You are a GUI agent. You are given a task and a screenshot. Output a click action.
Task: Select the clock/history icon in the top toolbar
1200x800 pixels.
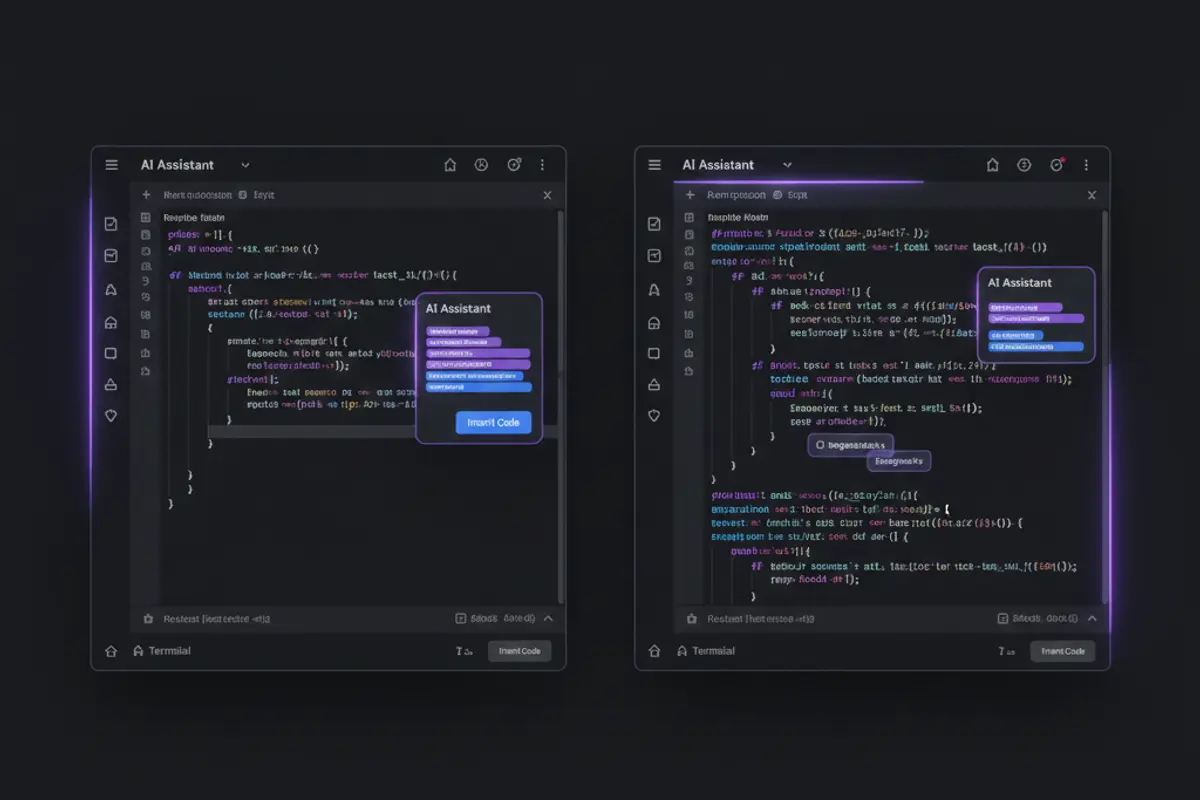click(481, 164)
